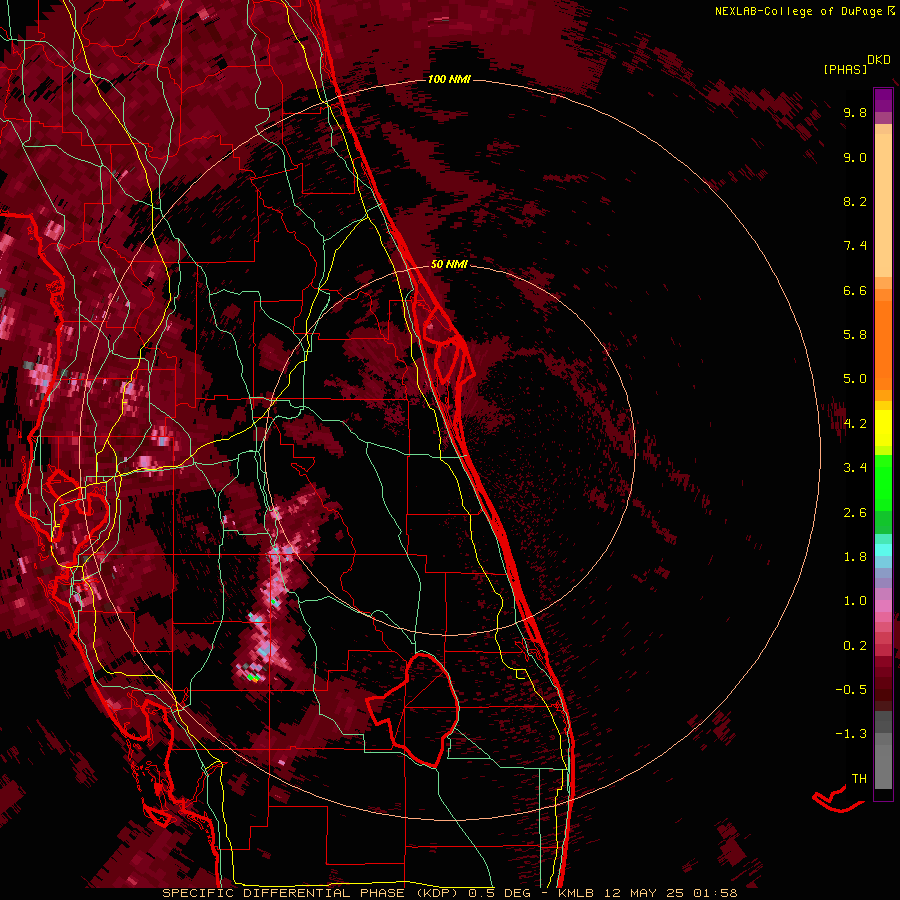Select the 9.0 legend value
Screen dimensions: 900x900
855,157
